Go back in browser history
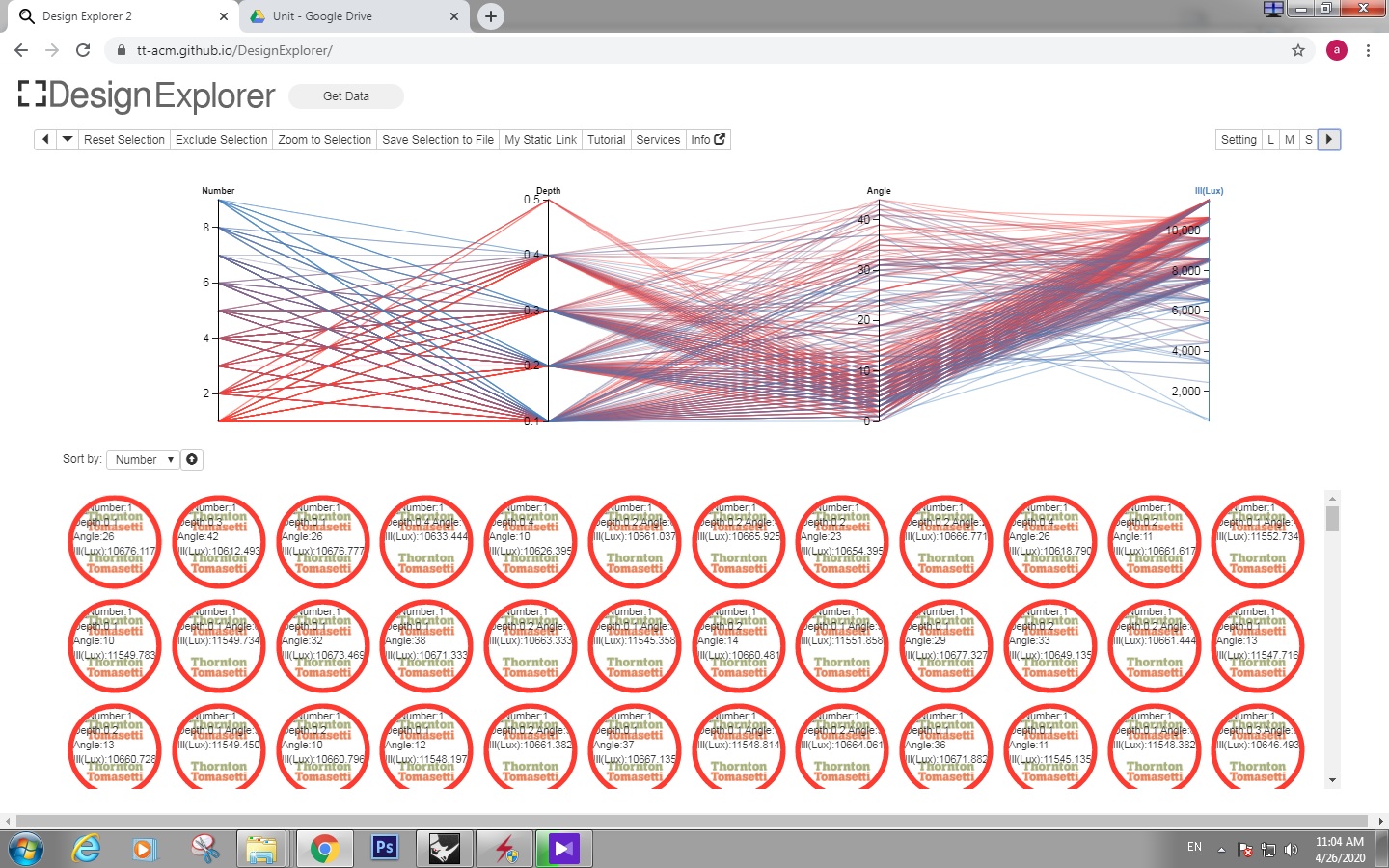Image resolution: width=1389 pixels, height=868 pixels. pos(21,50)
